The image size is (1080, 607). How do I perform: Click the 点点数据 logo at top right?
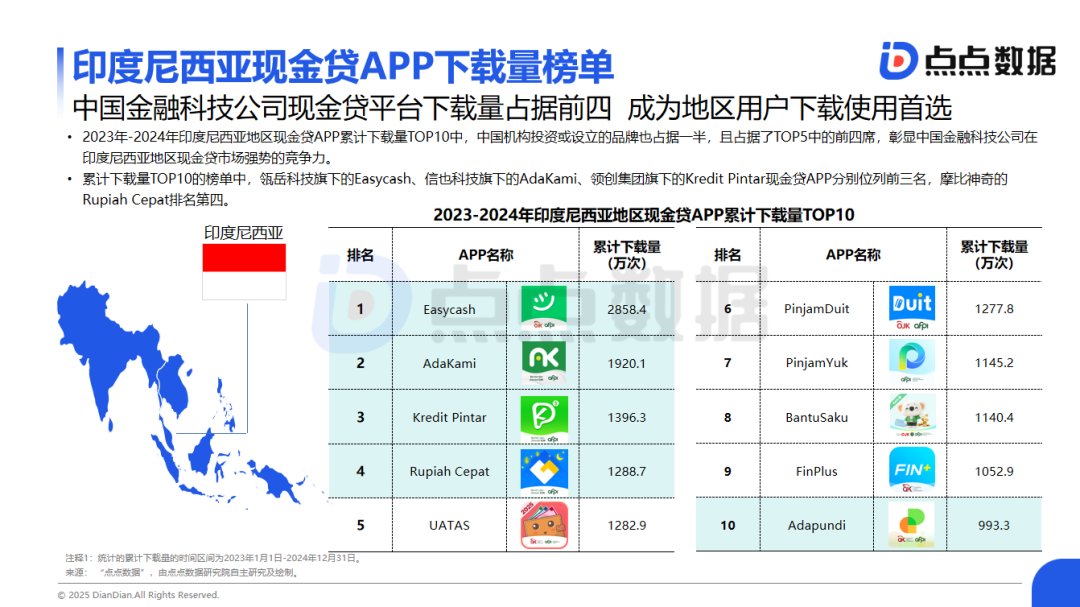coord(967,60)
